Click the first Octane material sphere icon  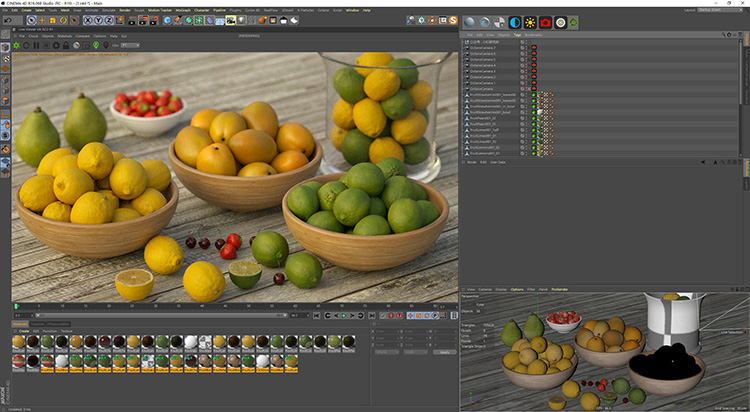469,22
